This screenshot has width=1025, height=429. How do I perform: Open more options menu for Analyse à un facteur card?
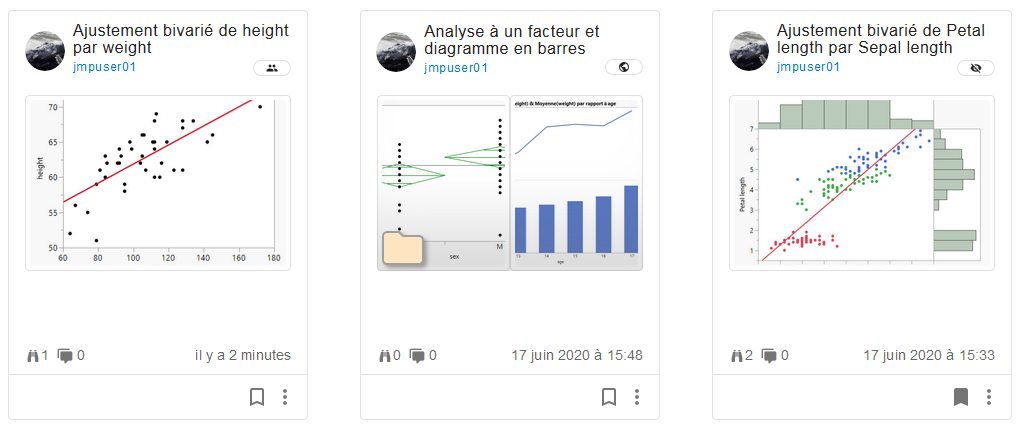[x=637, y=397]
